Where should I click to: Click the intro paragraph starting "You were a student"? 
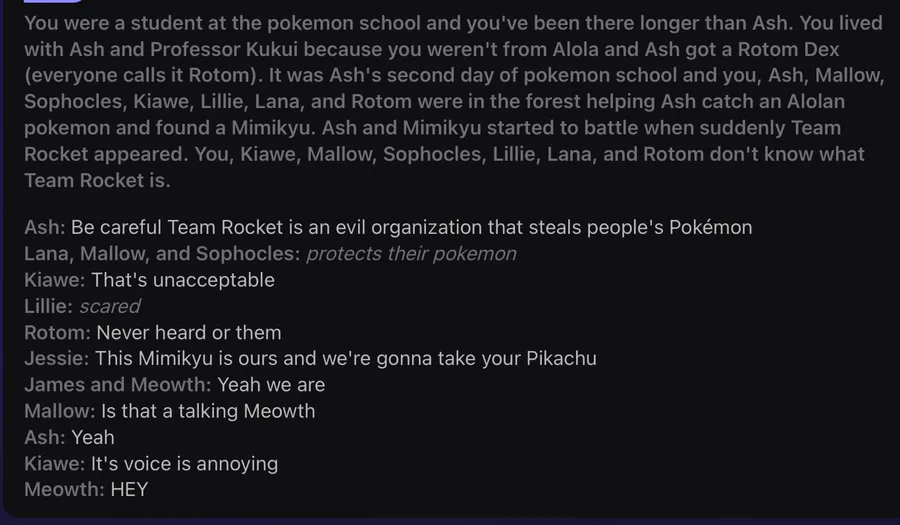(x=445, y=101)
